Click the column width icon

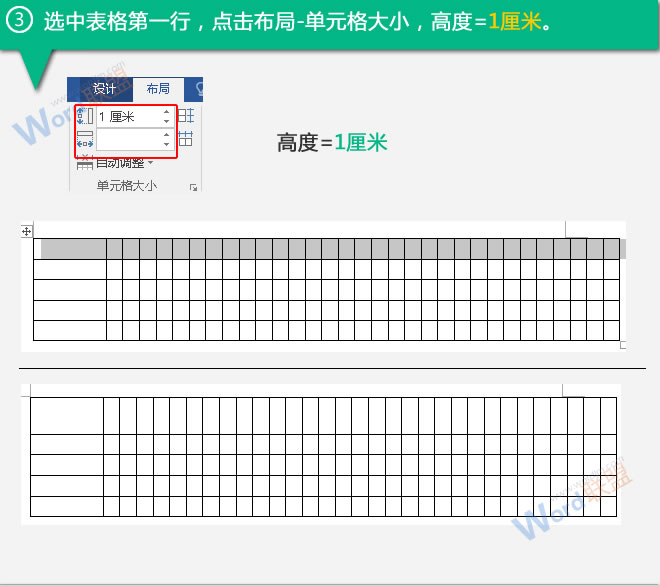point(85,139)
